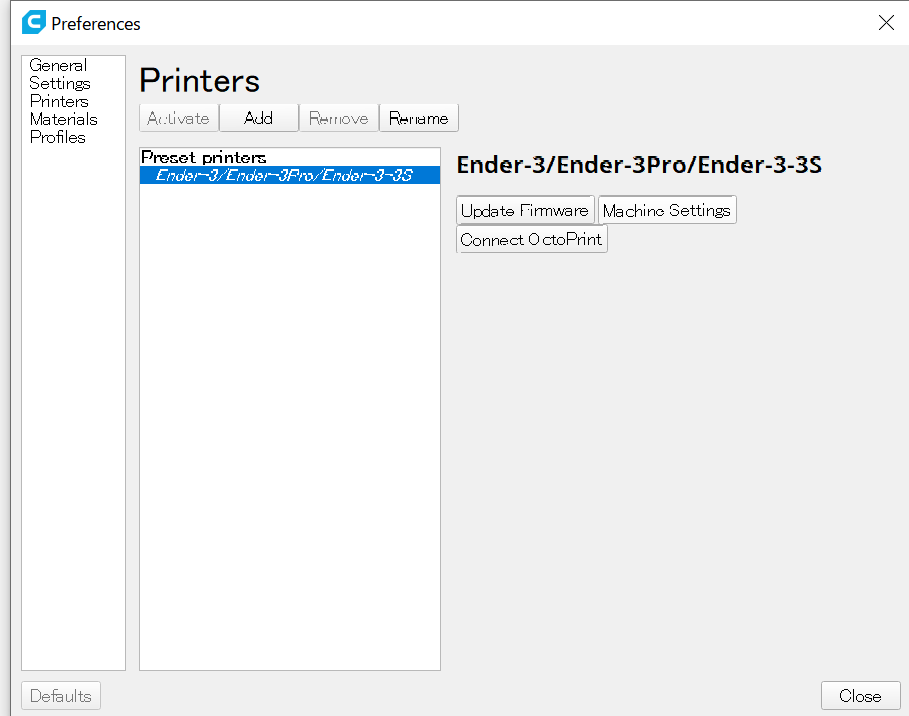Switch to the Profiles preferences page

tap(57, 137)
